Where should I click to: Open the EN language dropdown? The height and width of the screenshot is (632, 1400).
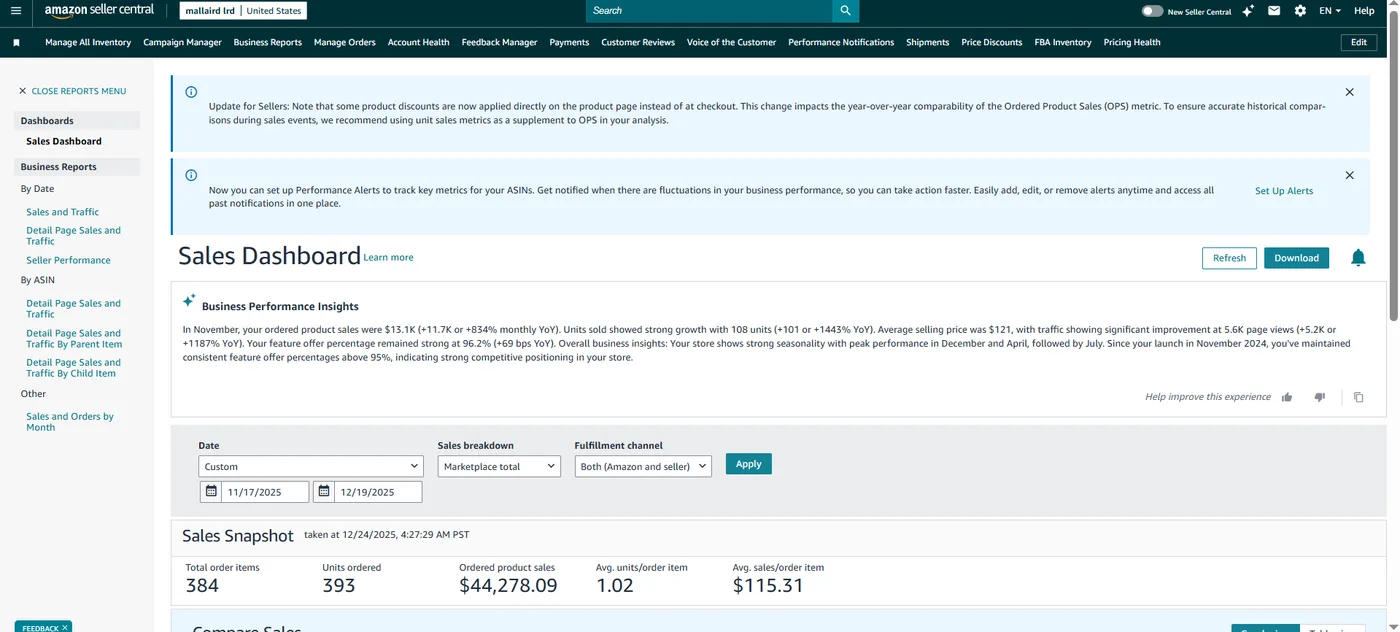pyautogui.click(x=1330, y=11)
